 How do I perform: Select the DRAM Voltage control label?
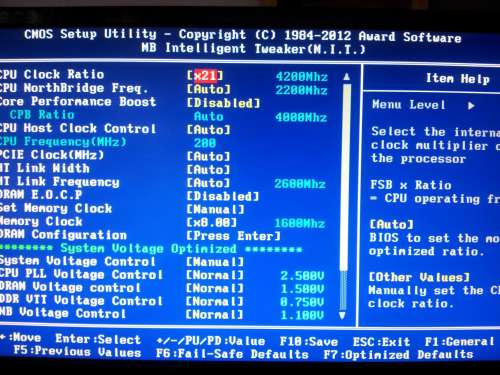tap(70, 287)
